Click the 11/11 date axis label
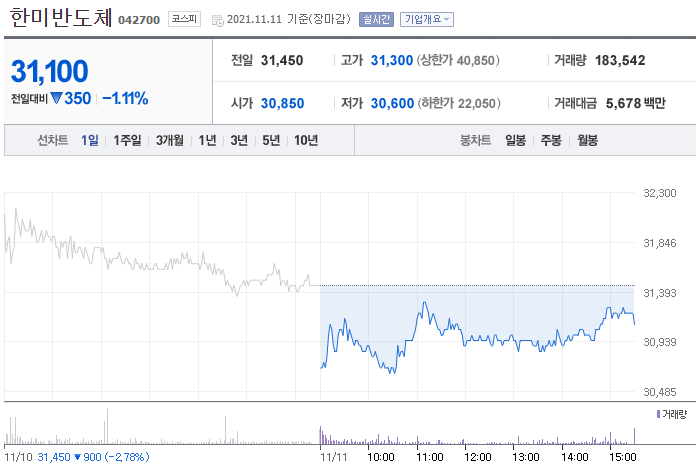 click(333, 457)
